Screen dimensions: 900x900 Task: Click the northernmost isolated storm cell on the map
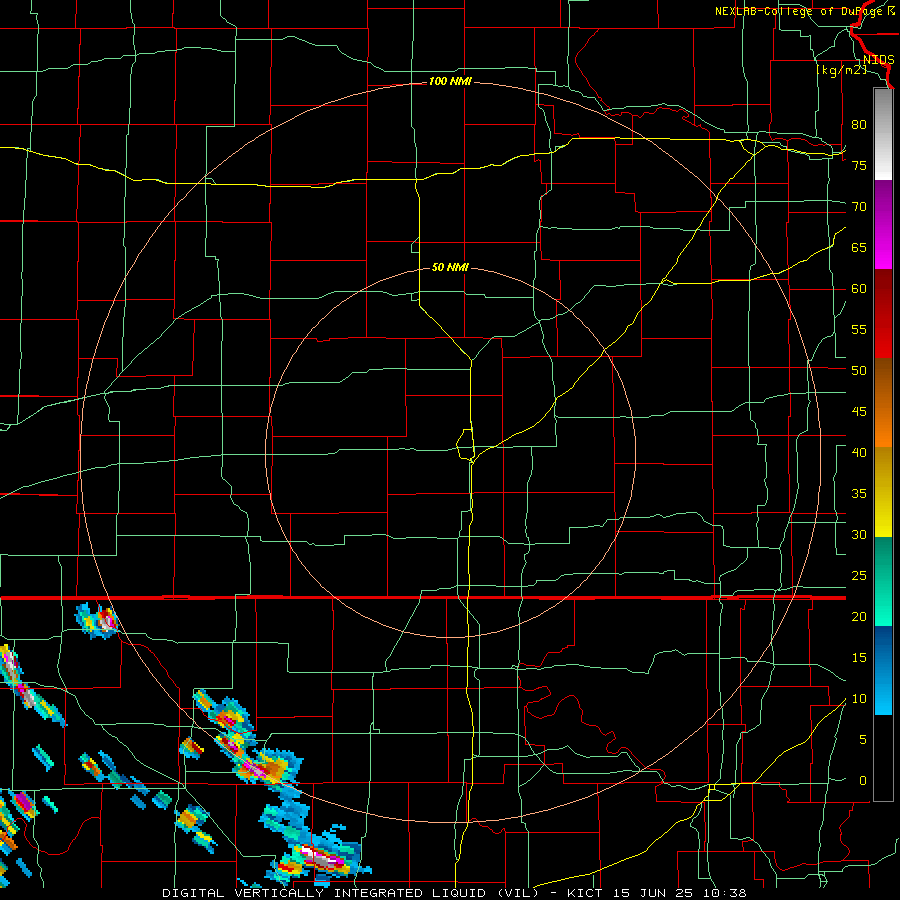[98, 620]
